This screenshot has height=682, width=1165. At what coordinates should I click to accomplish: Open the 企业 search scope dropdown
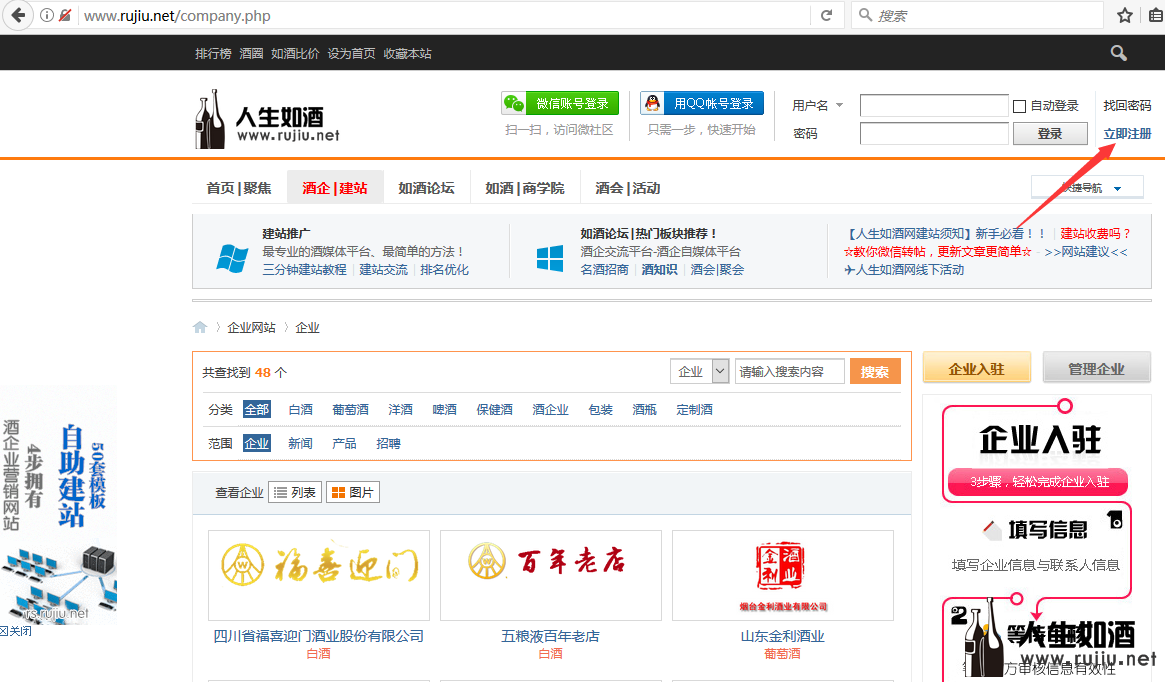[x=699, y=371]
